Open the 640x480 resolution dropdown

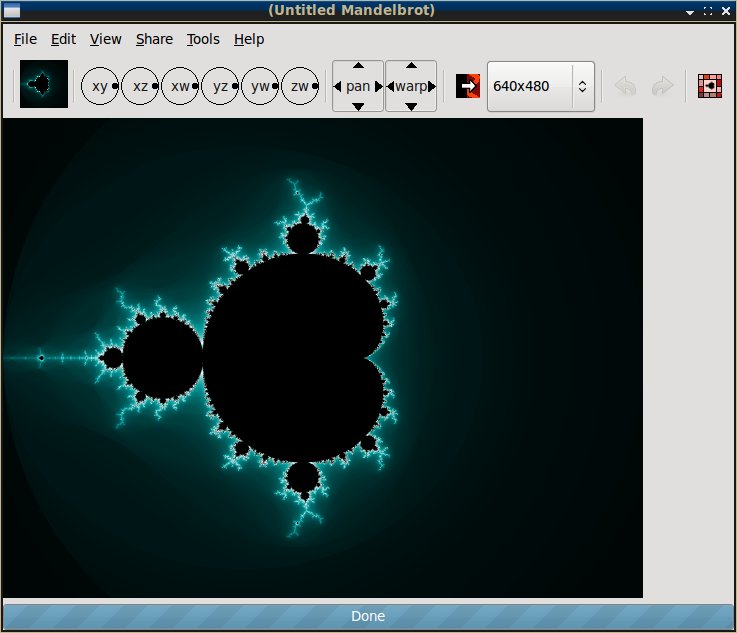582,86
